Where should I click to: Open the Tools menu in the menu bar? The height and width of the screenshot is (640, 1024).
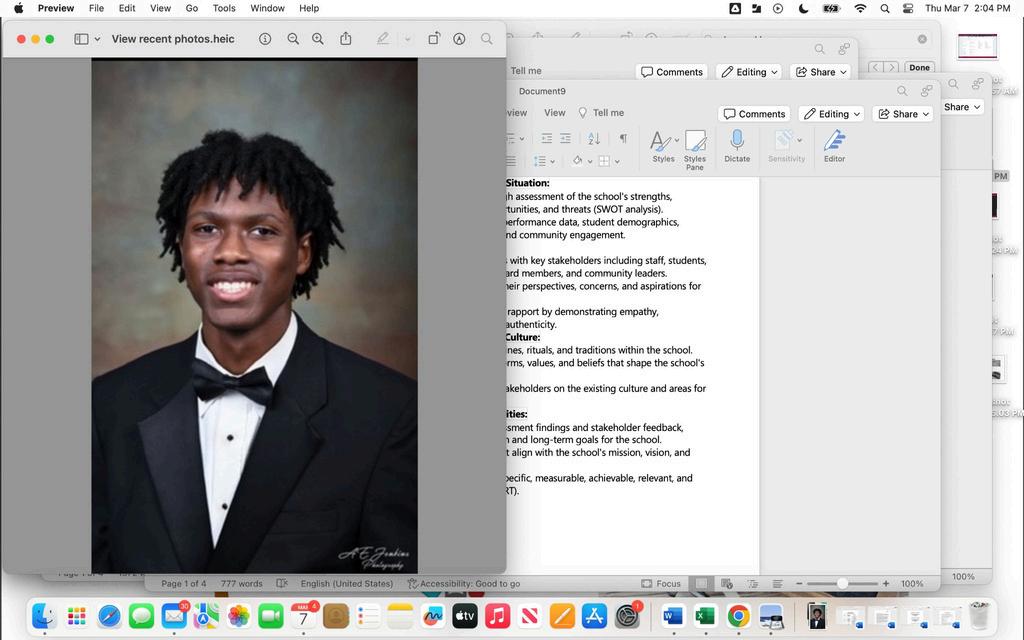[x=224, y=8]
